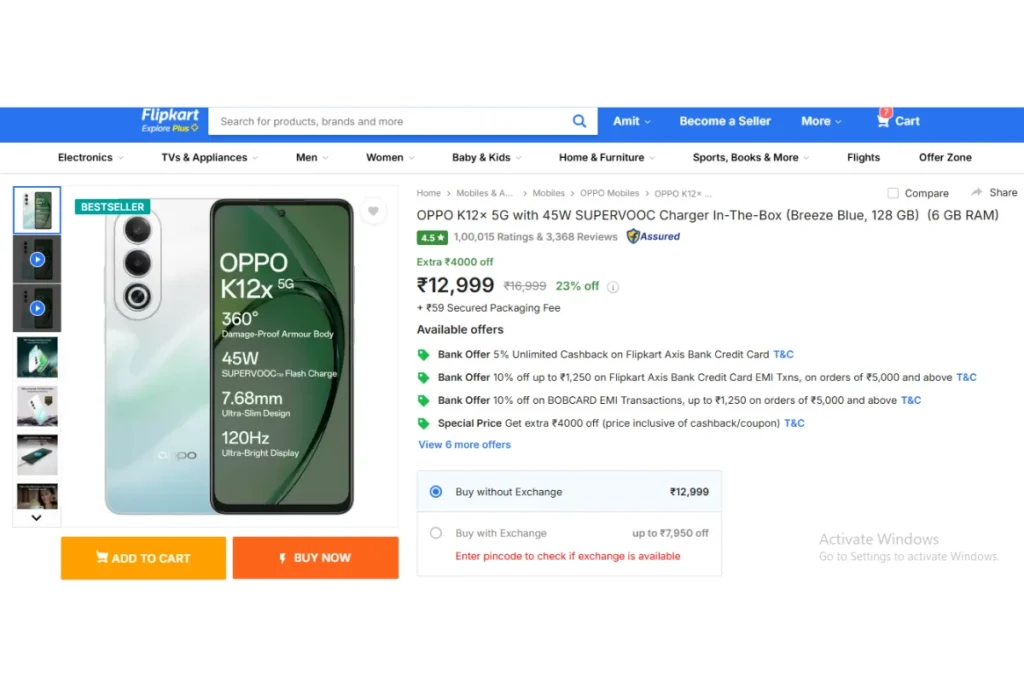Viewport: 1024px width, 683px height.
Task: Click the Share arrow icon
Action: click(976, 193)
